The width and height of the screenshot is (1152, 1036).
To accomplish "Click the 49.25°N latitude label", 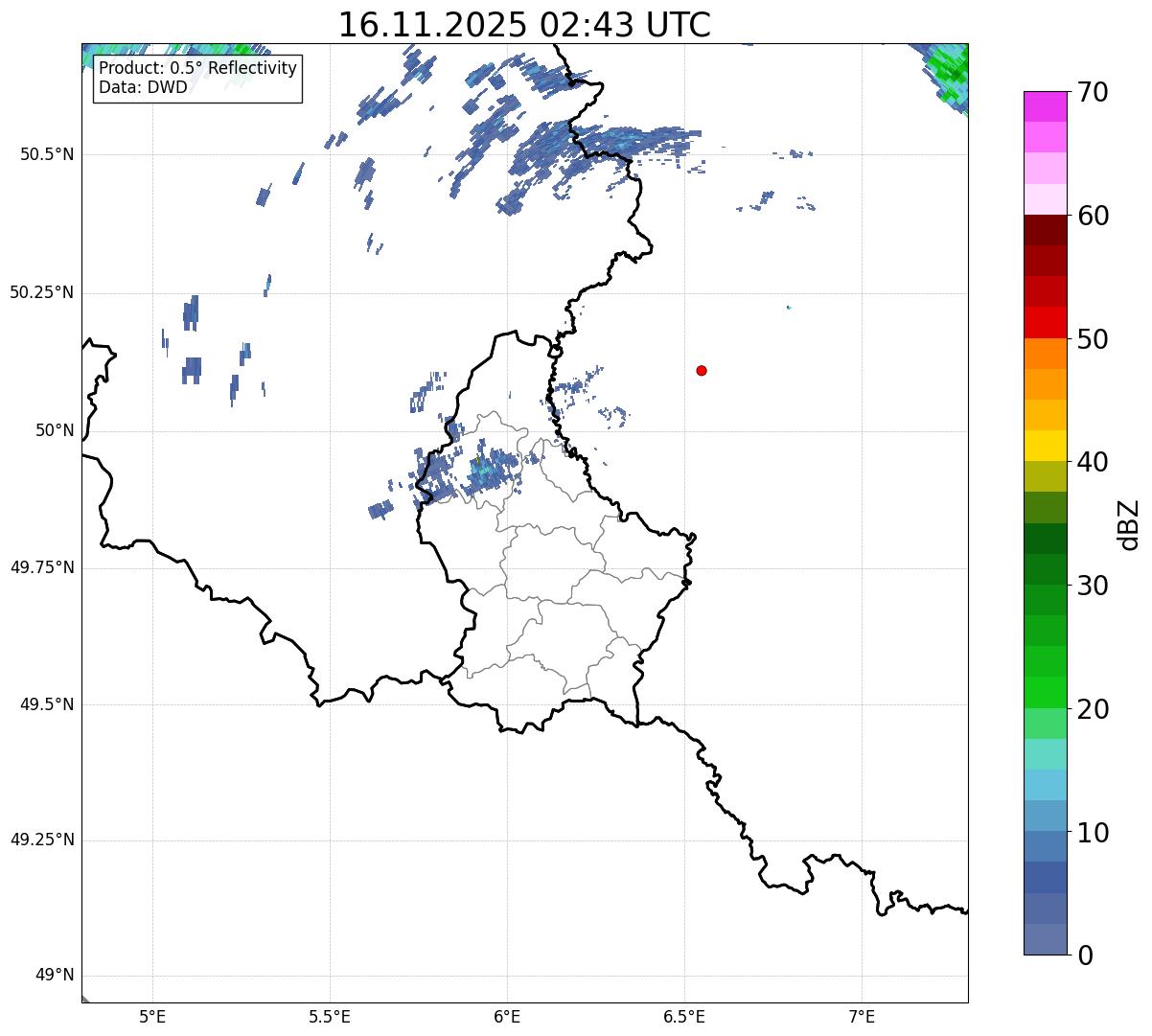I will (x=41, y=840).
